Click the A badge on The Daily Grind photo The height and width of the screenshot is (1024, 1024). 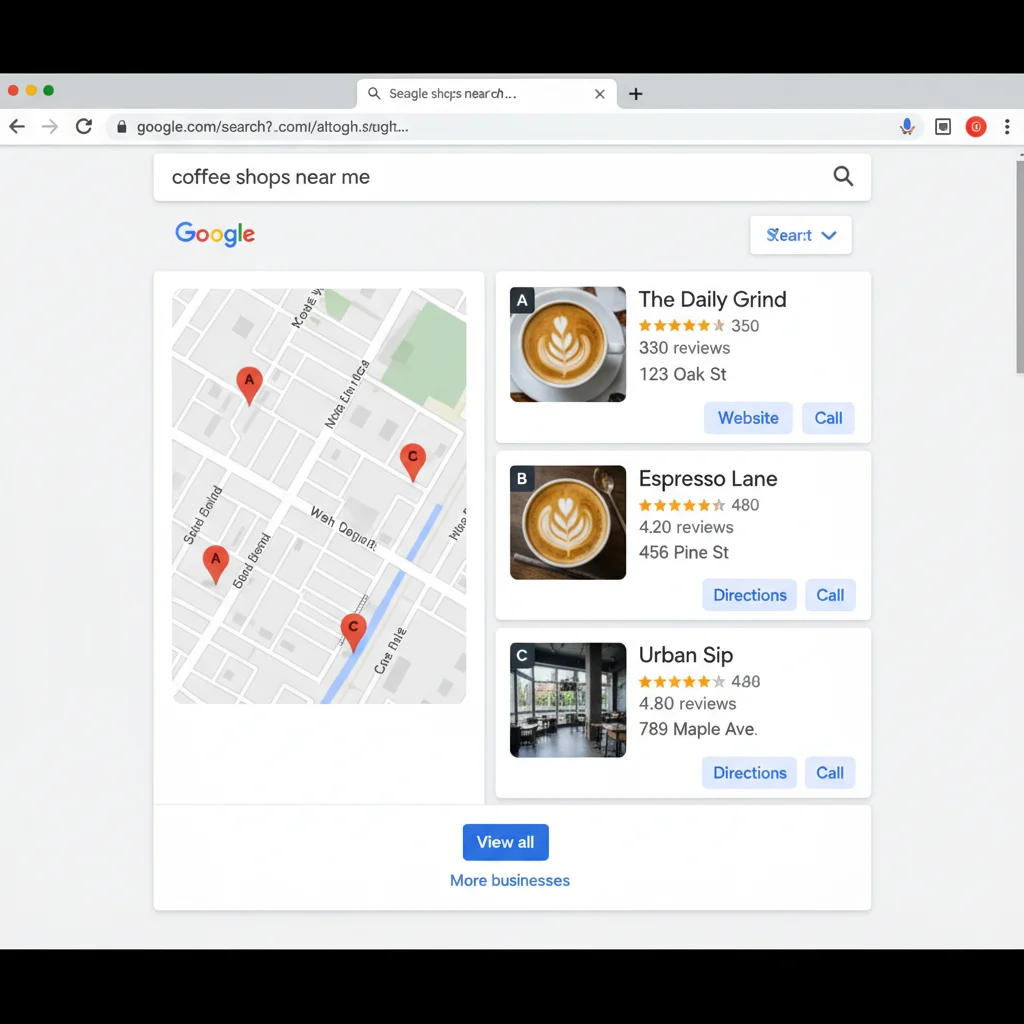pos(522,300)
